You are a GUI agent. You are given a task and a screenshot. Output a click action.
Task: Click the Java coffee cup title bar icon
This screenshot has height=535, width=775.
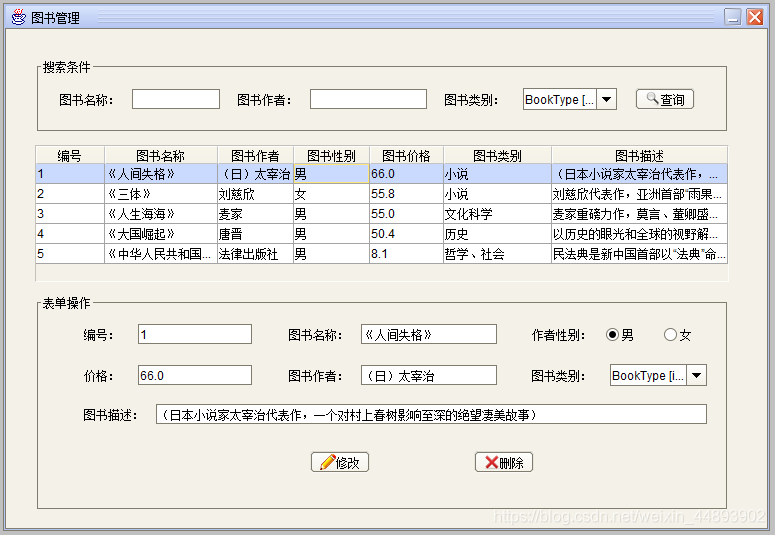(18, 17)
